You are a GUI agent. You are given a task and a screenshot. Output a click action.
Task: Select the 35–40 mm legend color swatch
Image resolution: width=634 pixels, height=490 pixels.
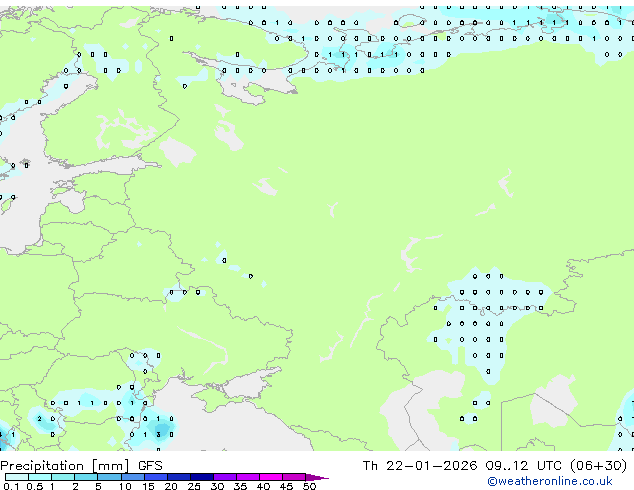pyautogui.click(x=248, y=477)
